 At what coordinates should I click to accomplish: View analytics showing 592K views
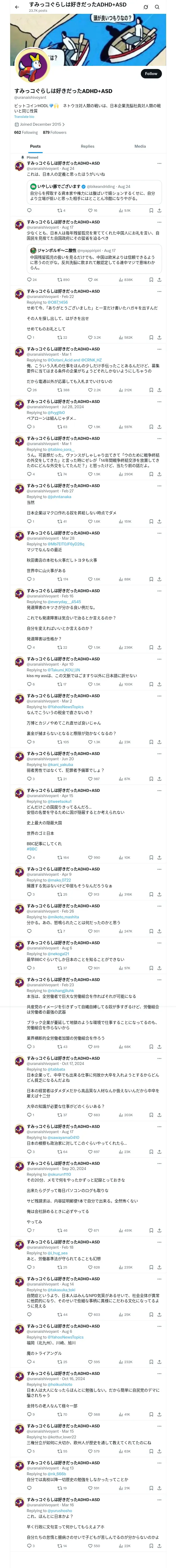point(126,337)
